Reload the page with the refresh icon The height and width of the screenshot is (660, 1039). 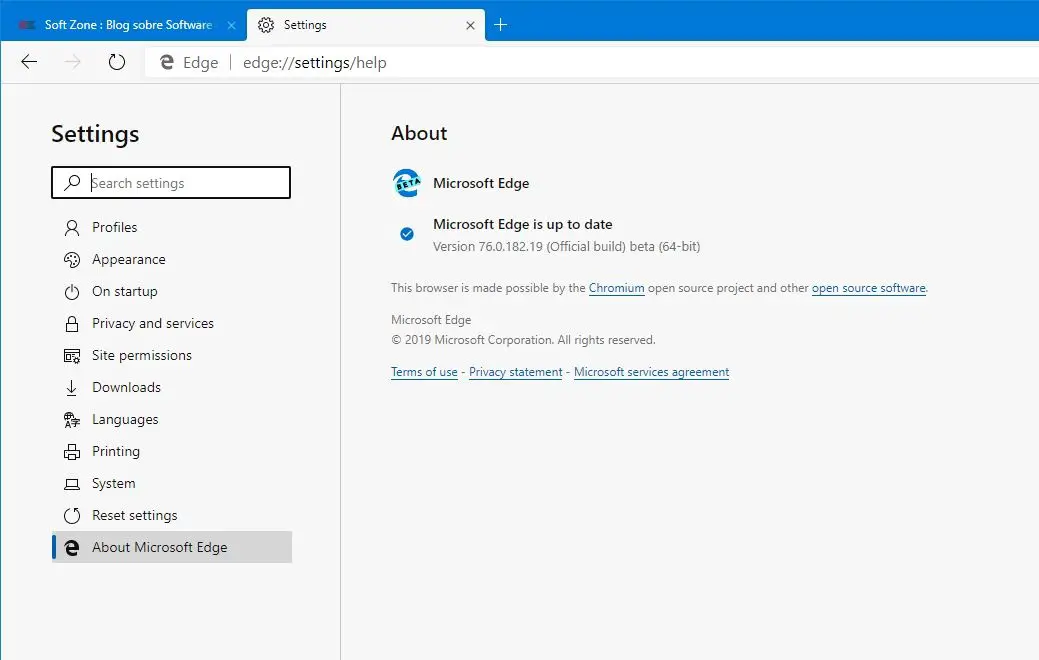117,62
